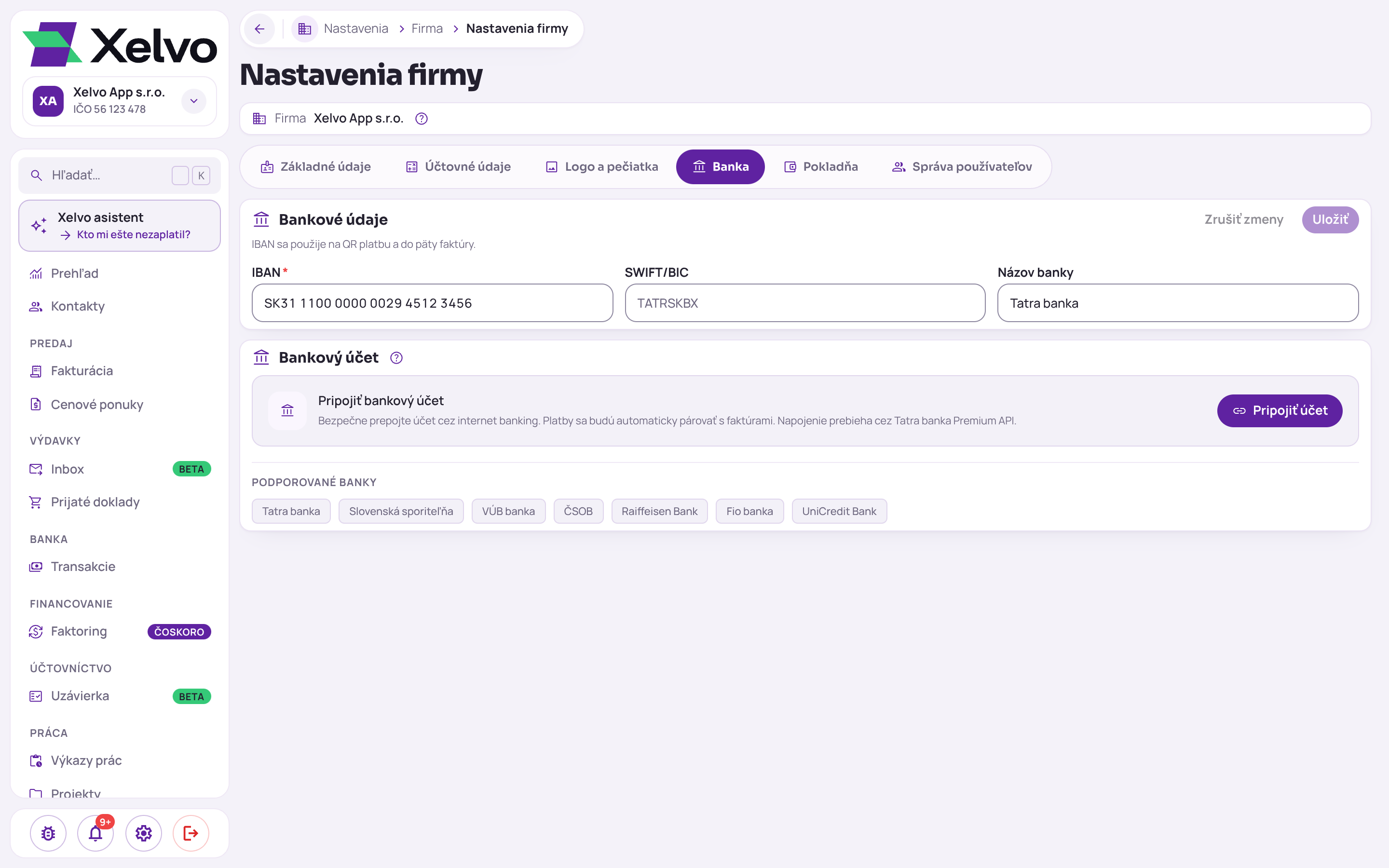Open the Správa používateľov tab
Viewport: 1389px width, 868px height.
(x=961, y=166)
